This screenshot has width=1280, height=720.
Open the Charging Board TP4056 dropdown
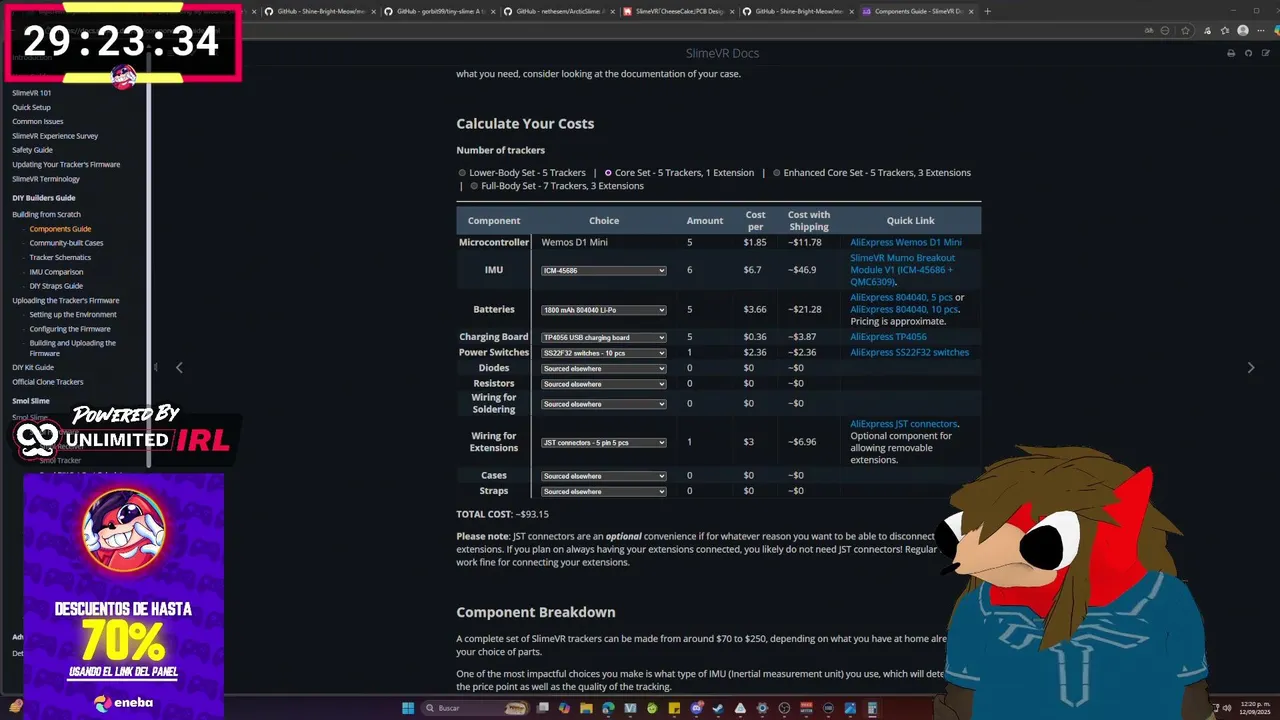(603, 338)
